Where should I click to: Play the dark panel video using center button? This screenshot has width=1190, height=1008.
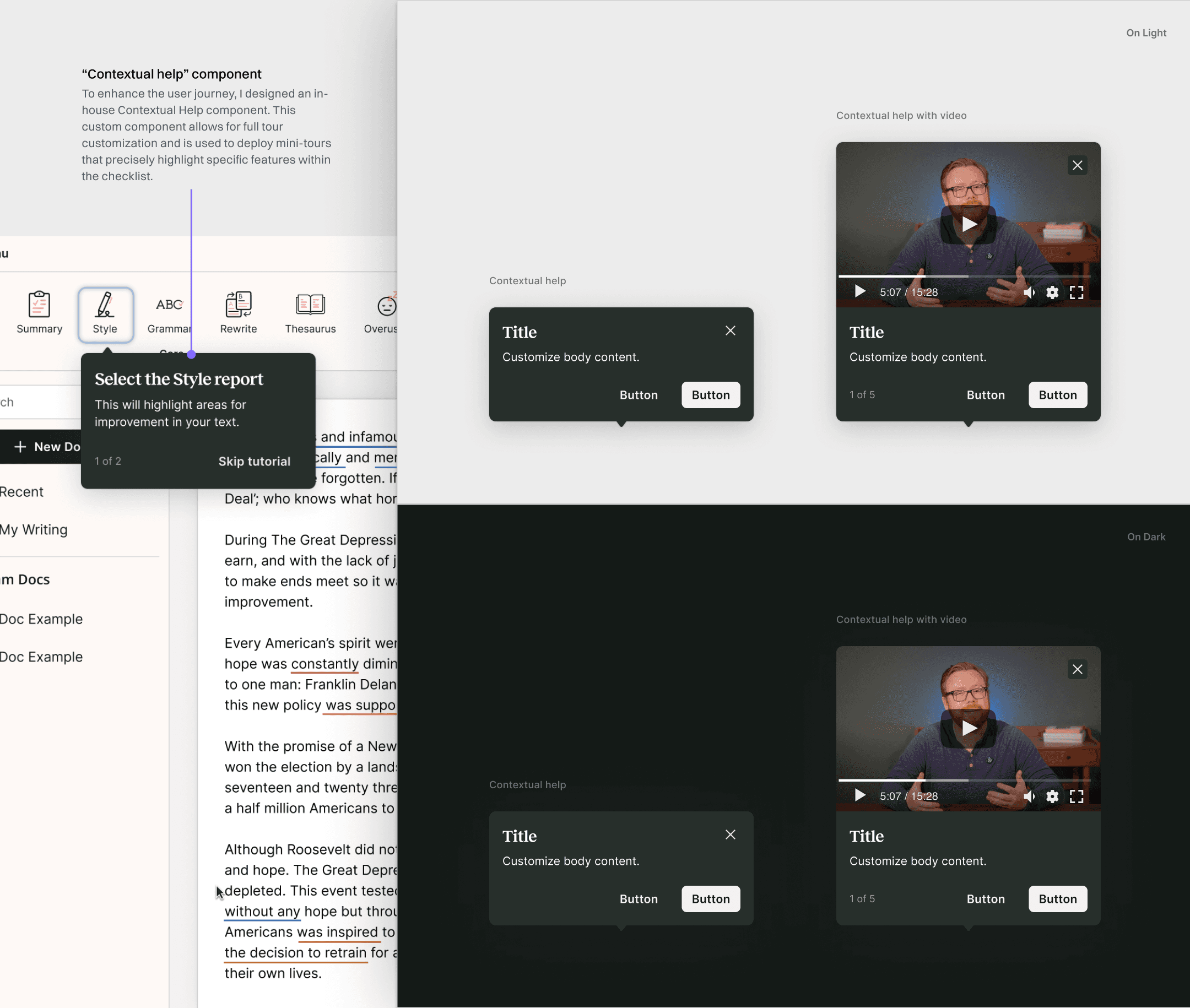point(968,728)
